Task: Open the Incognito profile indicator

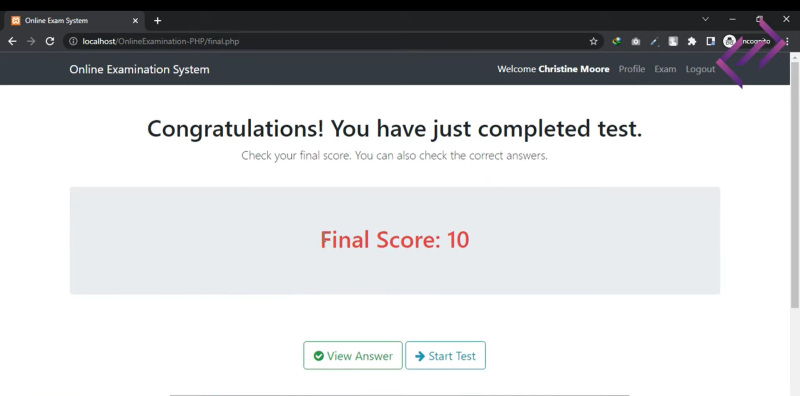Action: (747, 41)
